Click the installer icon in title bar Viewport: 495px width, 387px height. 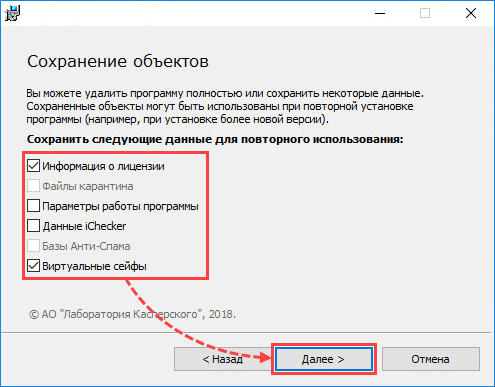pos(13,13)
